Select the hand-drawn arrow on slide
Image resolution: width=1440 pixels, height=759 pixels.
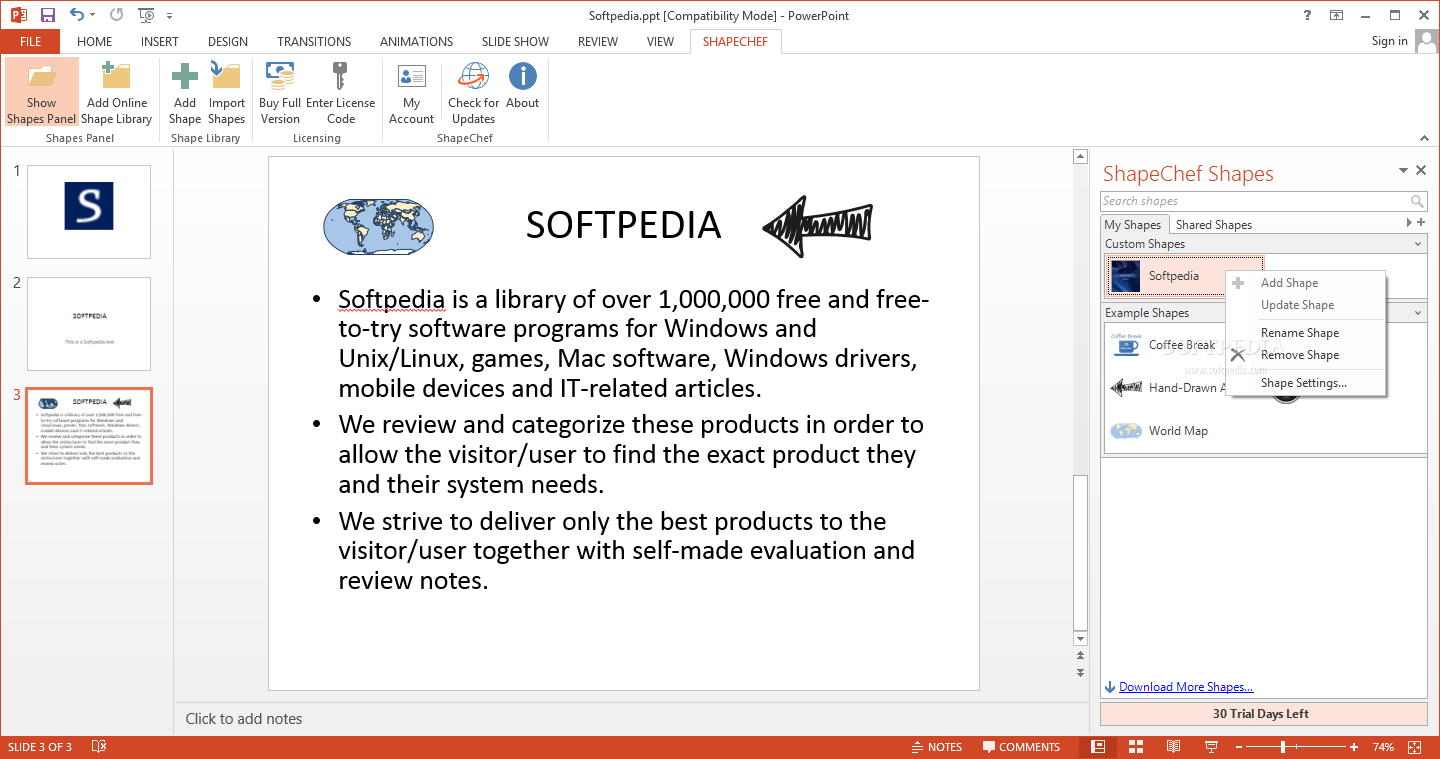[x=817, y=225]
